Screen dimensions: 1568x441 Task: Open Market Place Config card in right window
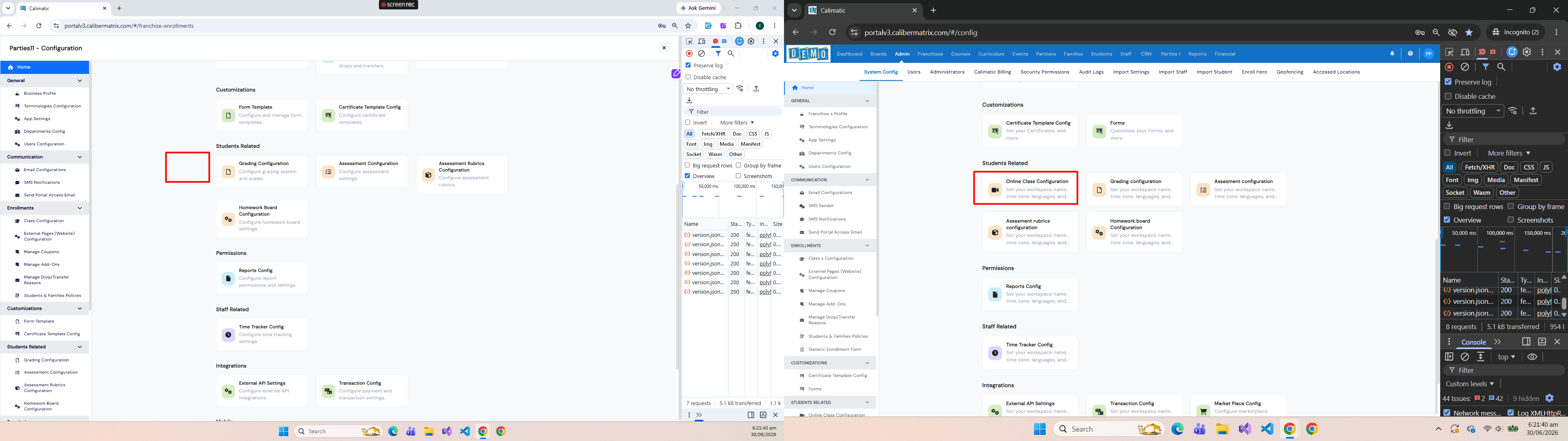pos(1238,406)
